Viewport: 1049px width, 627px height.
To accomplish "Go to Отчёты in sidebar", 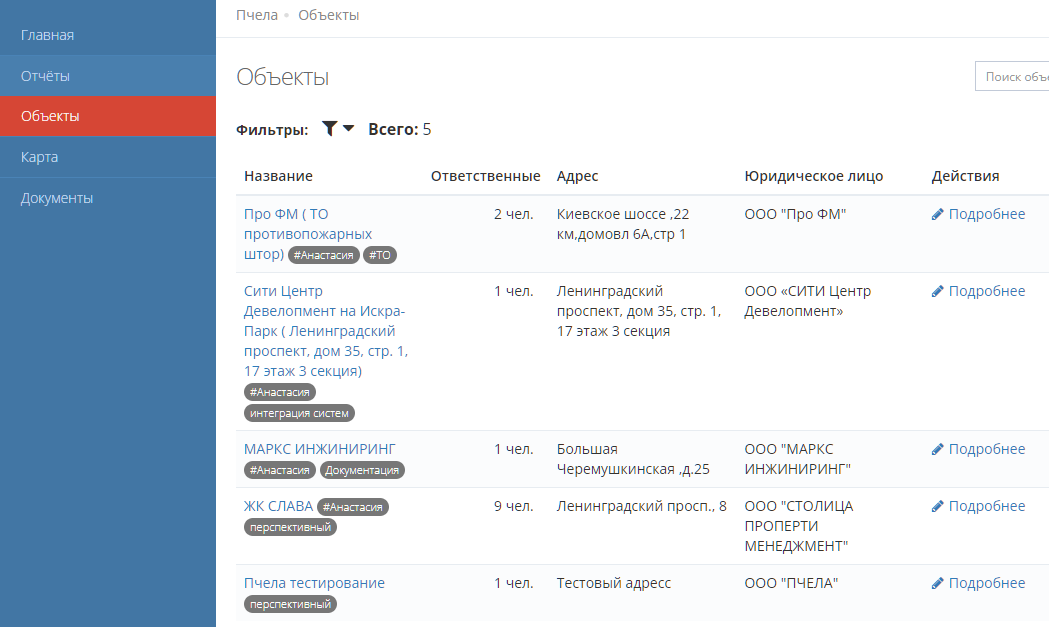I will [x=45, y=76].
